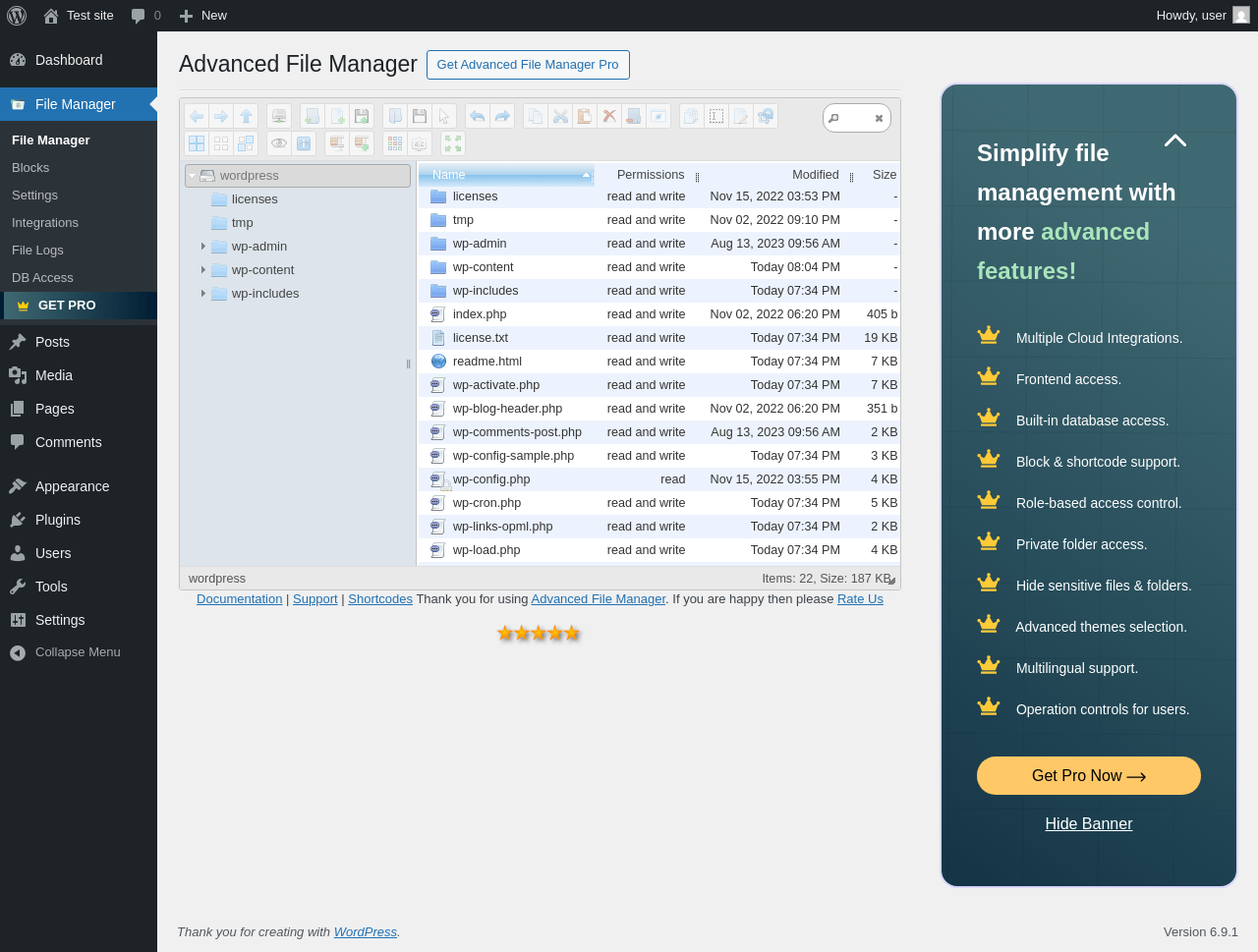The image size is (1258, 952).
Task: Select the licenses folder in tree
Action: tap(255, 199)
